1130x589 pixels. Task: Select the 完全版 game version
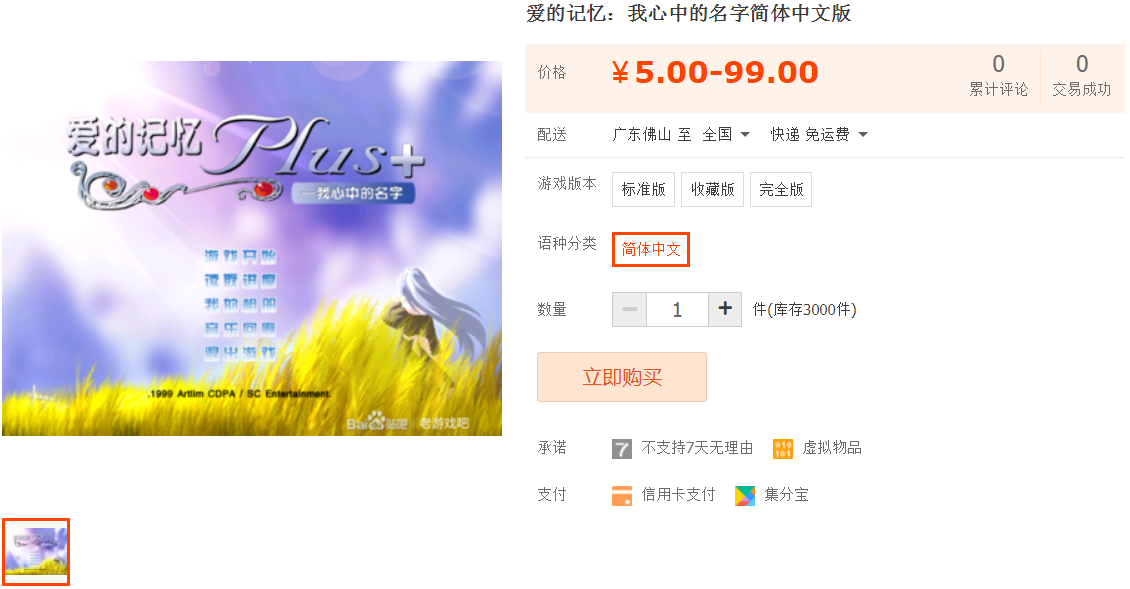coord(780,190)
